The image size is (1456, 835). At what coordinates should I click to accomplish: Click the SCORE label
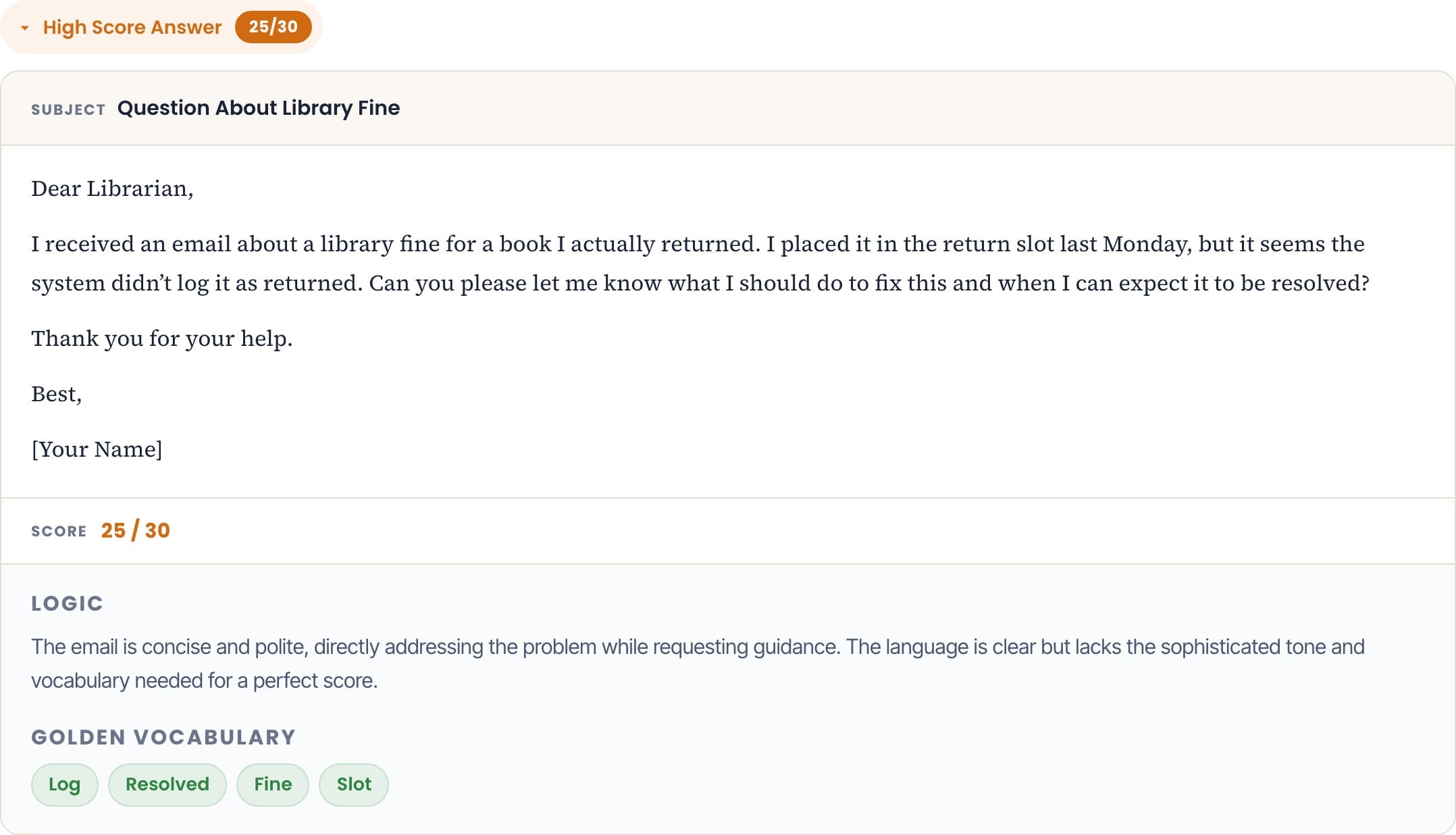tap(59, 531)
